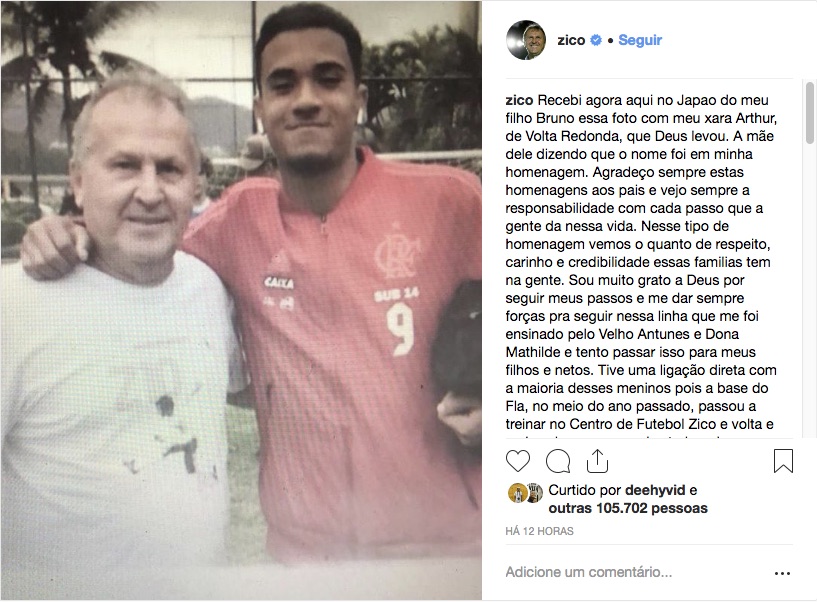Like the post with the heart icon
This screenshot has width=817, height=602.
coord(518,461)
